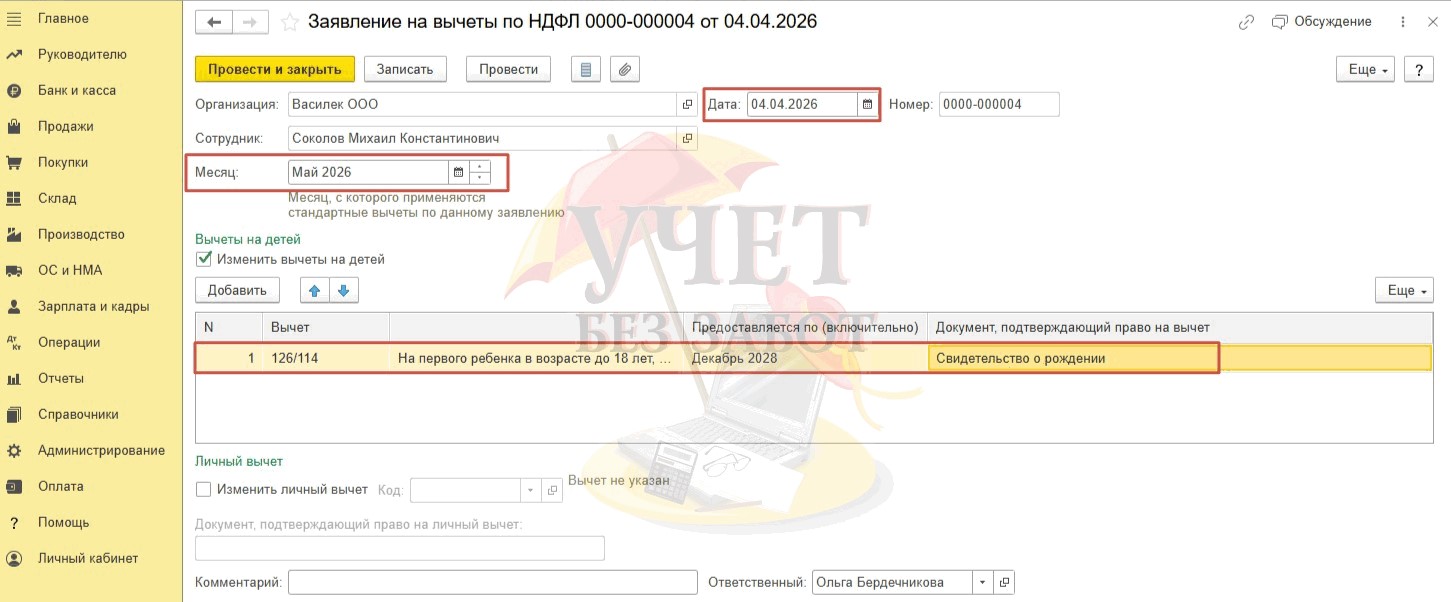This screenshot has width=1451, height=602.
Task: Open the top Еще dropdown menu
Action: point(1366,69)
